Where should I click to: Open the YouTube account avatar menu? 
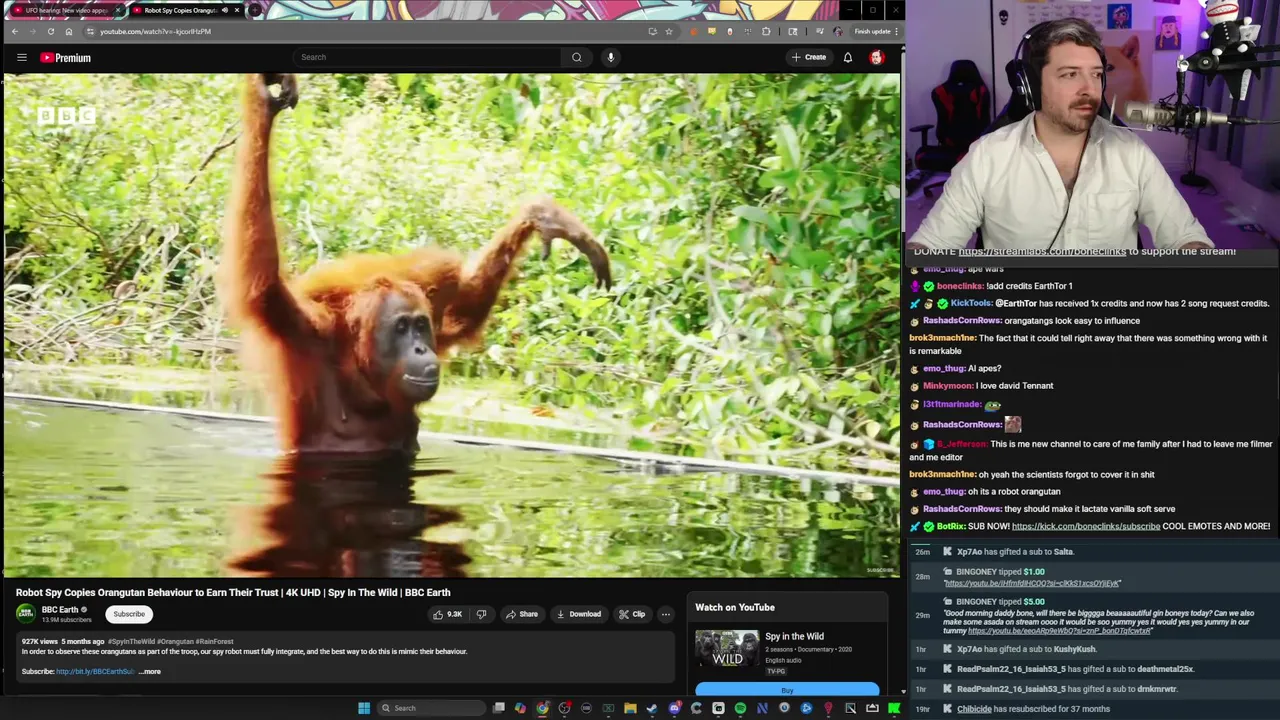(x=877, y=57)
